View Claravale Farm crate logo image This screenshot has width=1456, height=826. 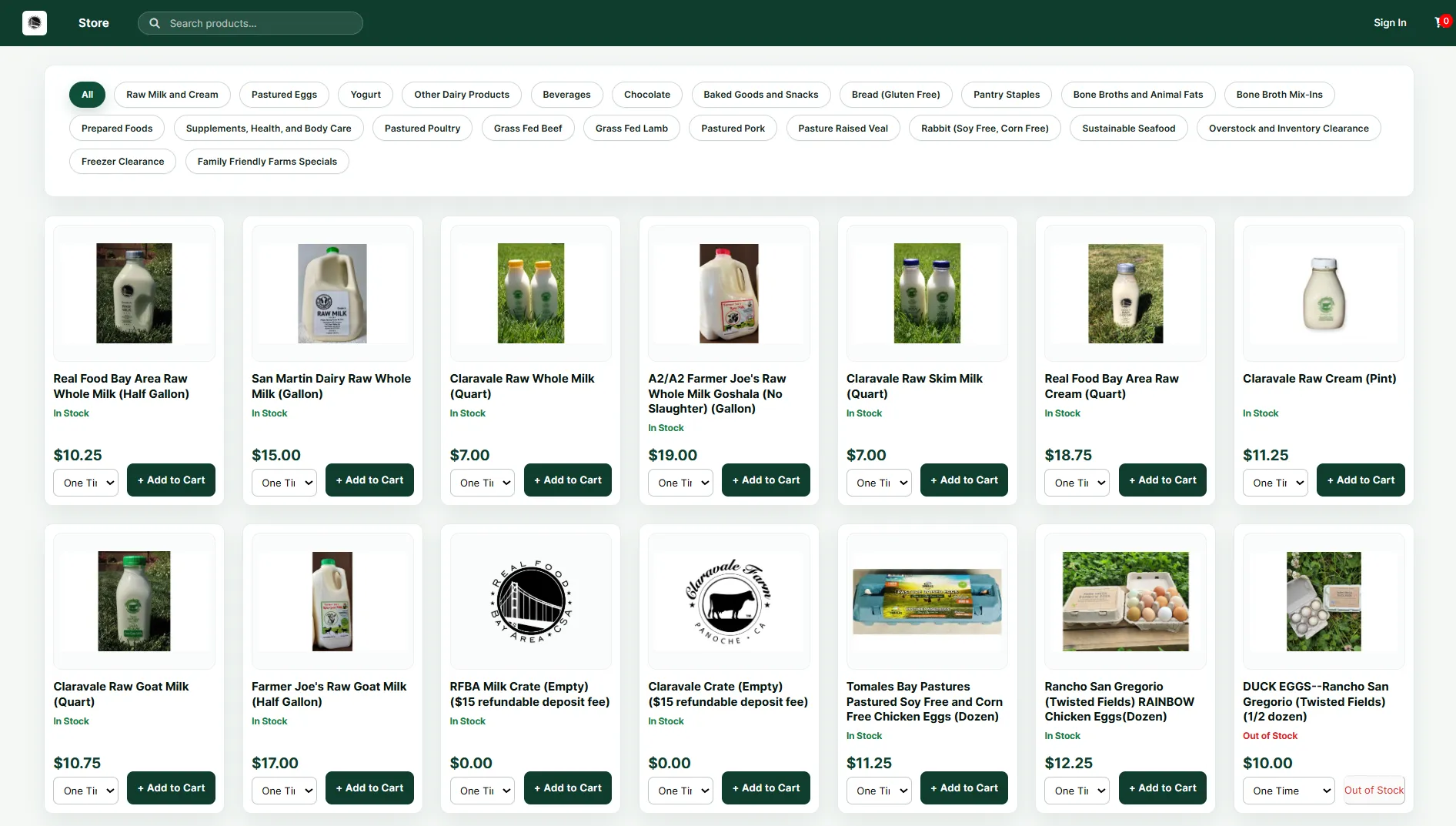click(x=729, y=601)
